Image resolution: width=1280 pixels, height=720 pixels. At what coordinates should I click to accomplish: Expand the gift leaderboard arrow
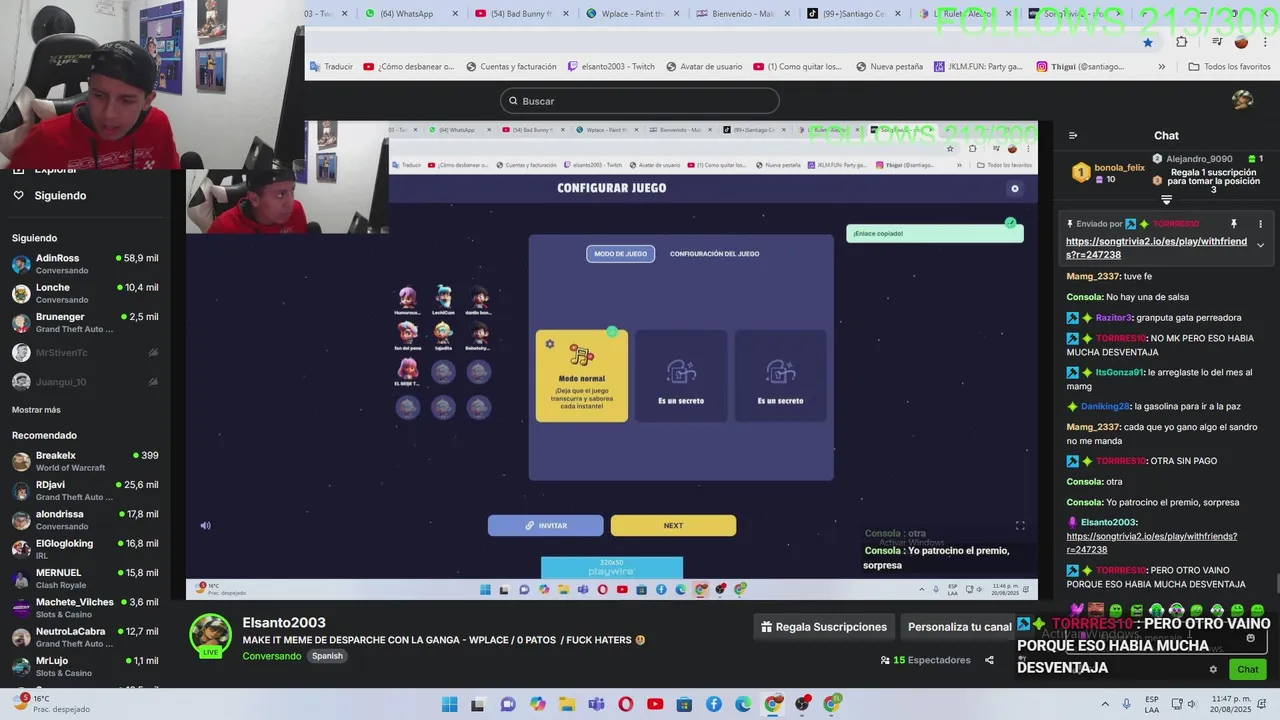click(1166, 200)
